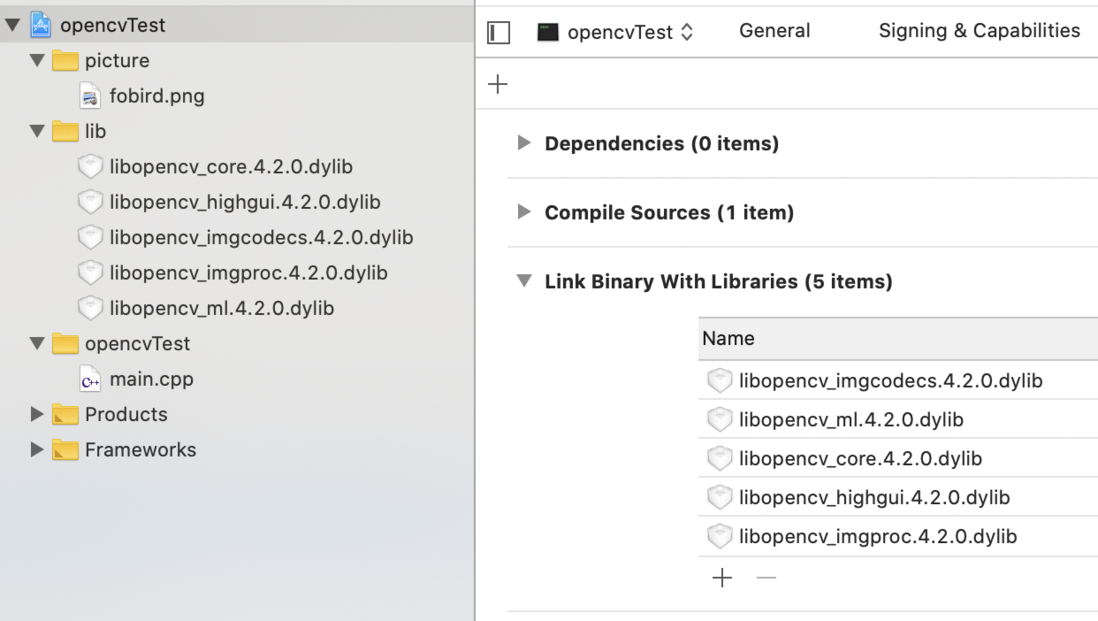
Task: Click libopencv_ml.4.2.0.dylib icon in libraries table
Action: pos(719,419)
